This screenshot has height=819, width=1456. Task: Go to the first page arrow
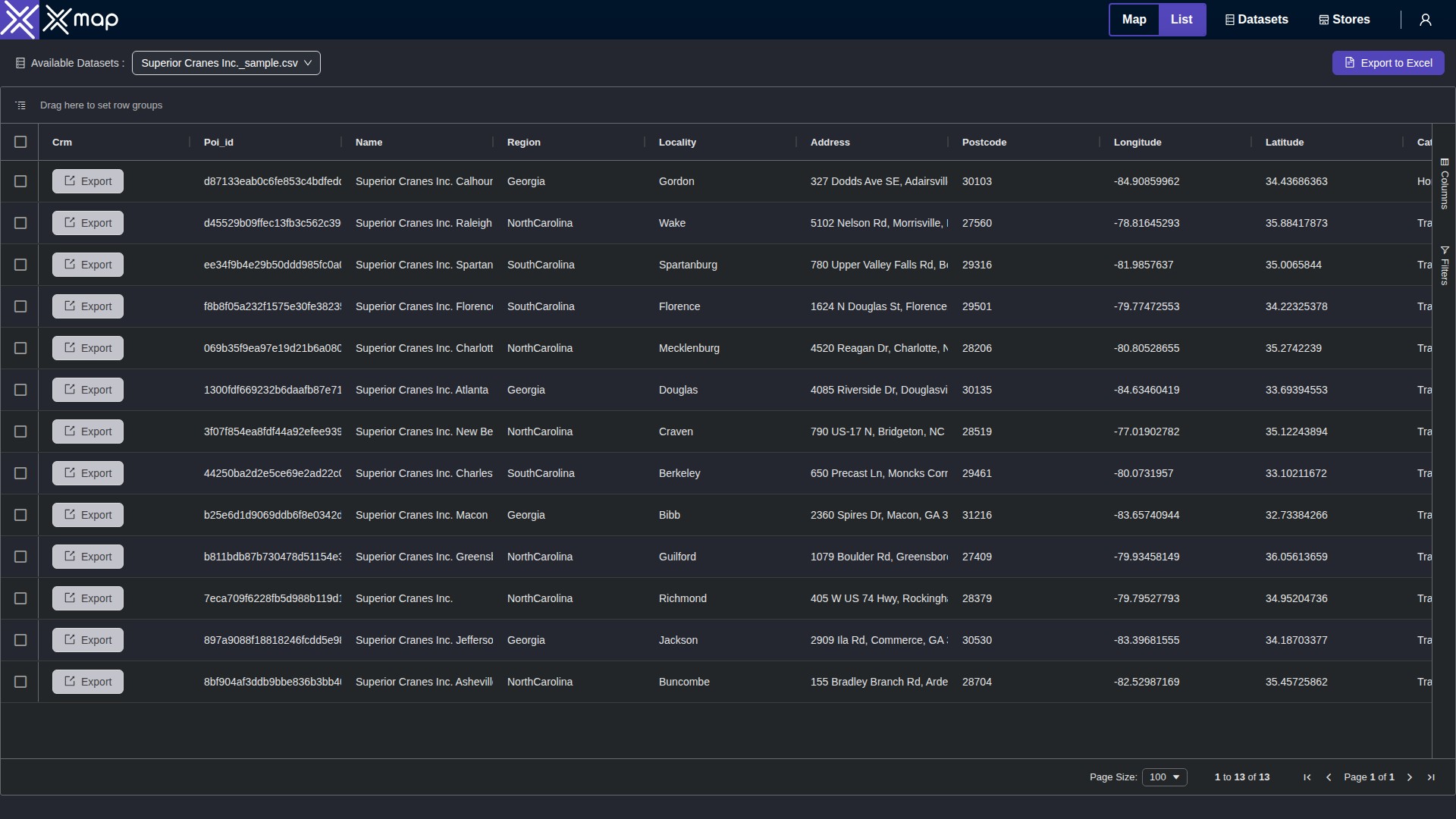tap(1307, 777)
